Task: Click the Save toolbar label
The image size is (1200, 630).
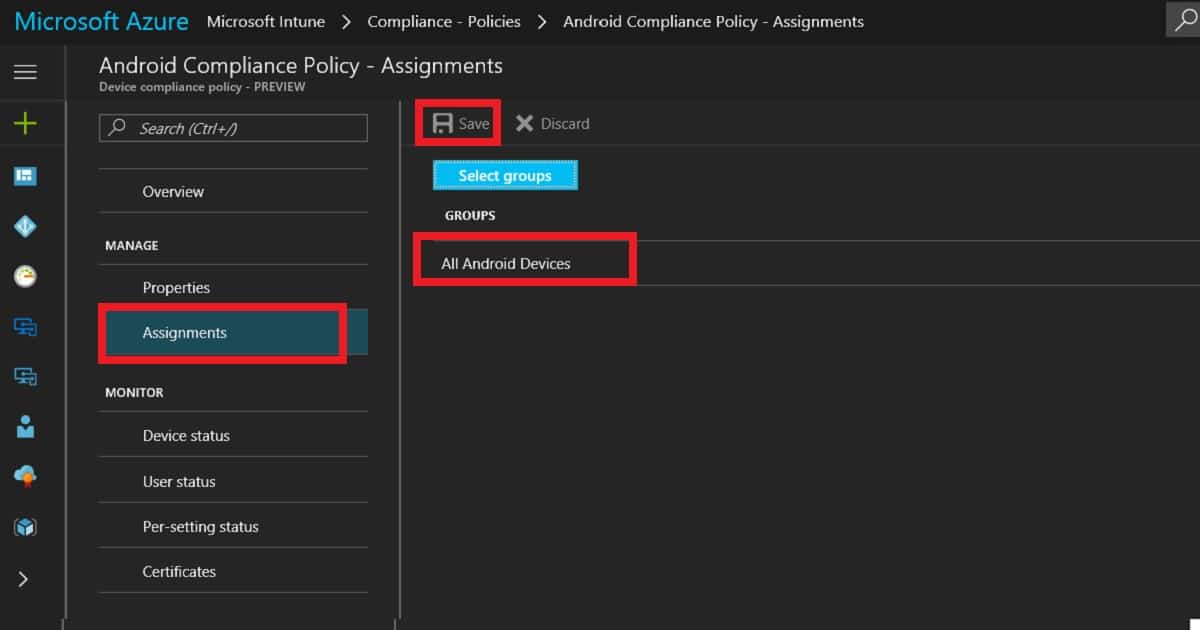Action: [474, 124]
